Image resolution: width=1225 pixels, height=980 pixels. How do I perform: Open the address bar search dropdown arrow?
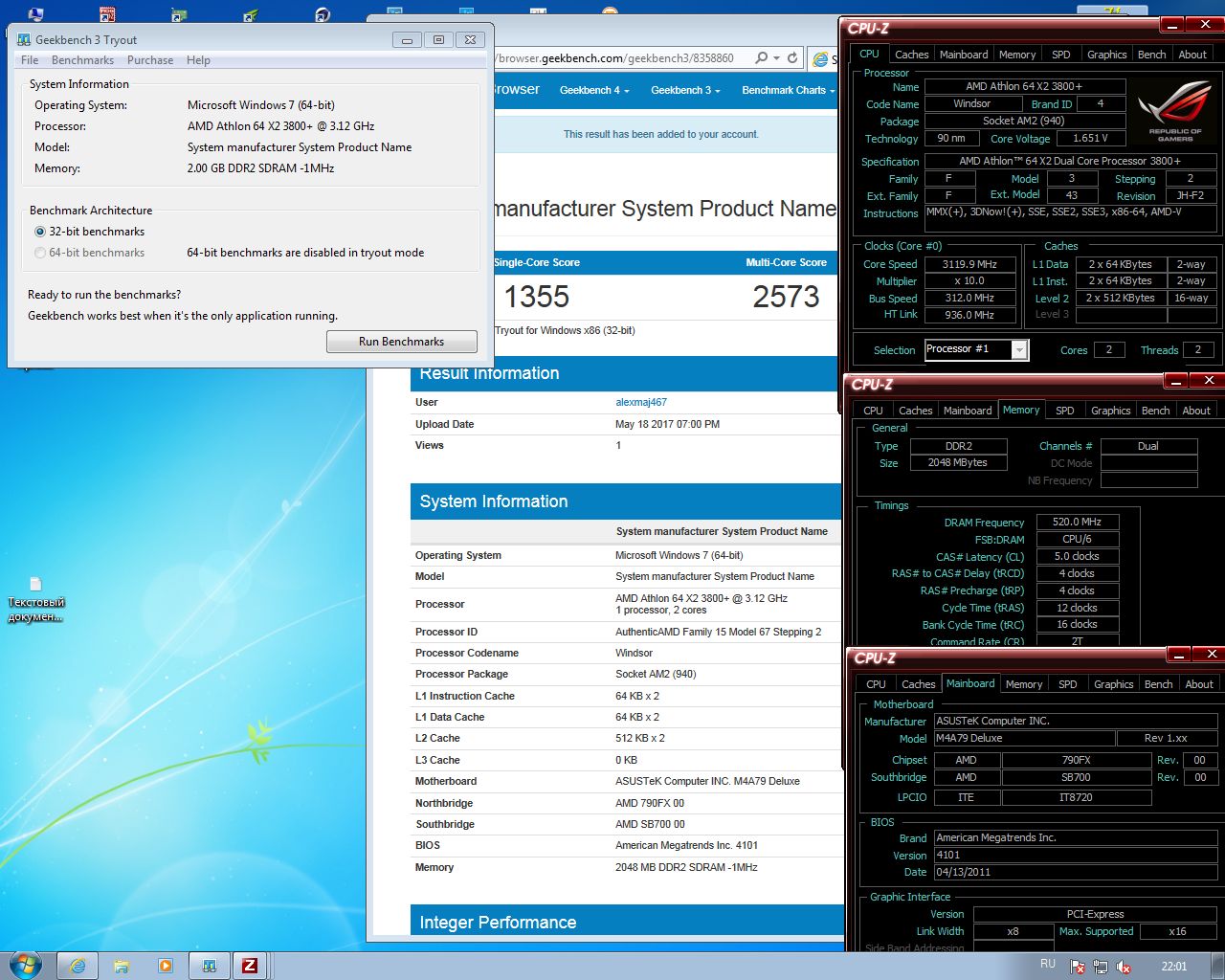(x=776, y=58)
